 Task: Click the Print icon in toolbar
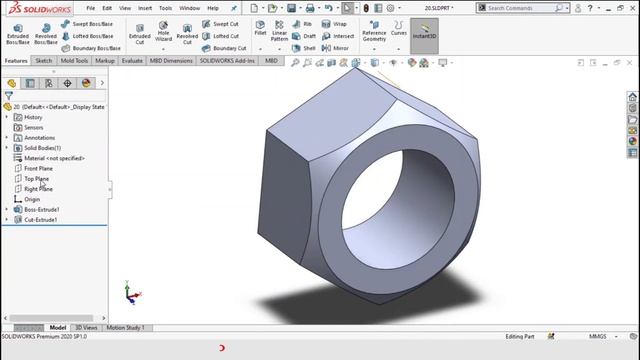(310, 8)
